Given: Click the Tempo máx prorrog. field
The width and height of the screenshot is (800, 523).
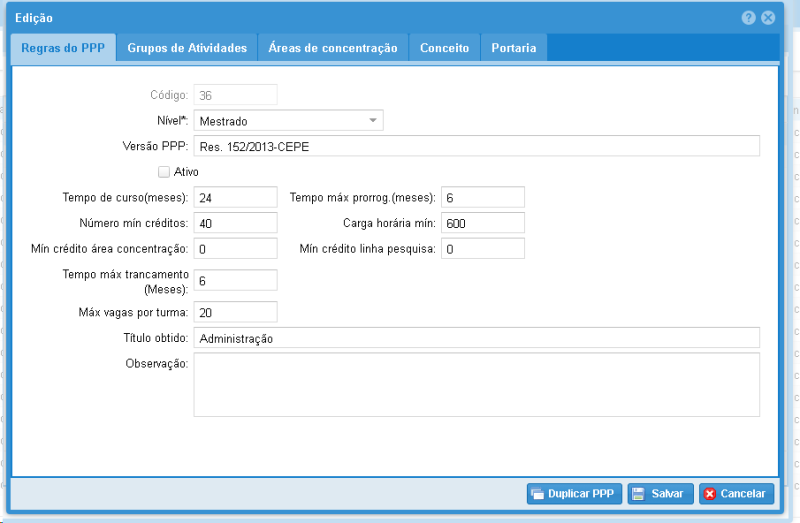Looking at the screenshot, I should pos(483,198).
